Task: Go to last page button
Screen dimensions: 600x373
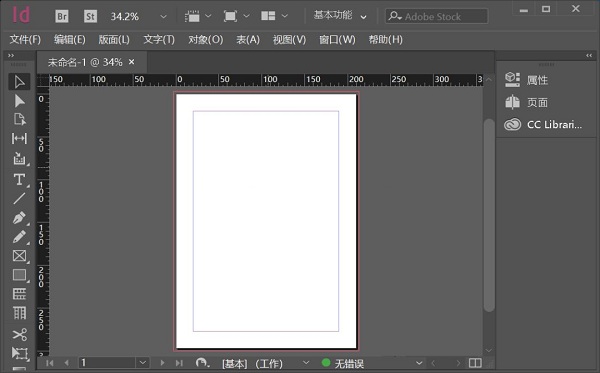Action: (x=179, y=363)
